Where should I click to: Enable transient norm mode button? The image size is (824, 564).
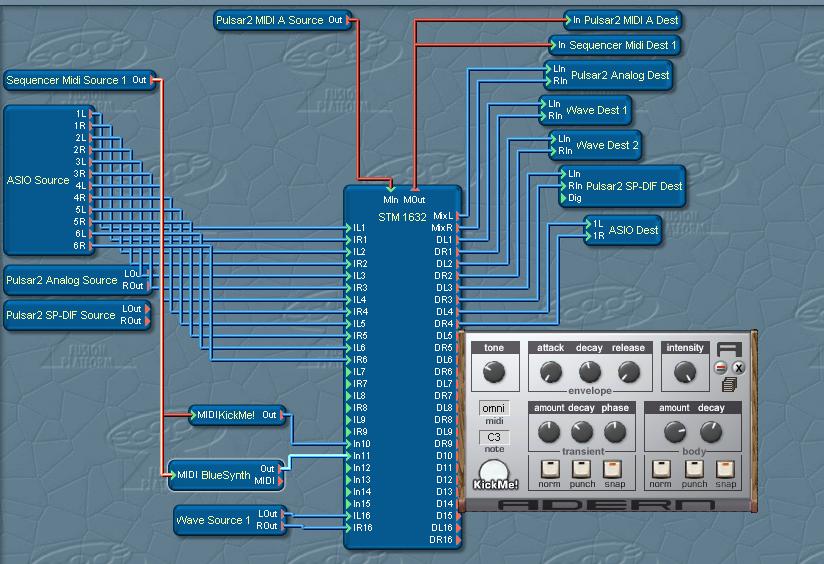pos(550,468)
